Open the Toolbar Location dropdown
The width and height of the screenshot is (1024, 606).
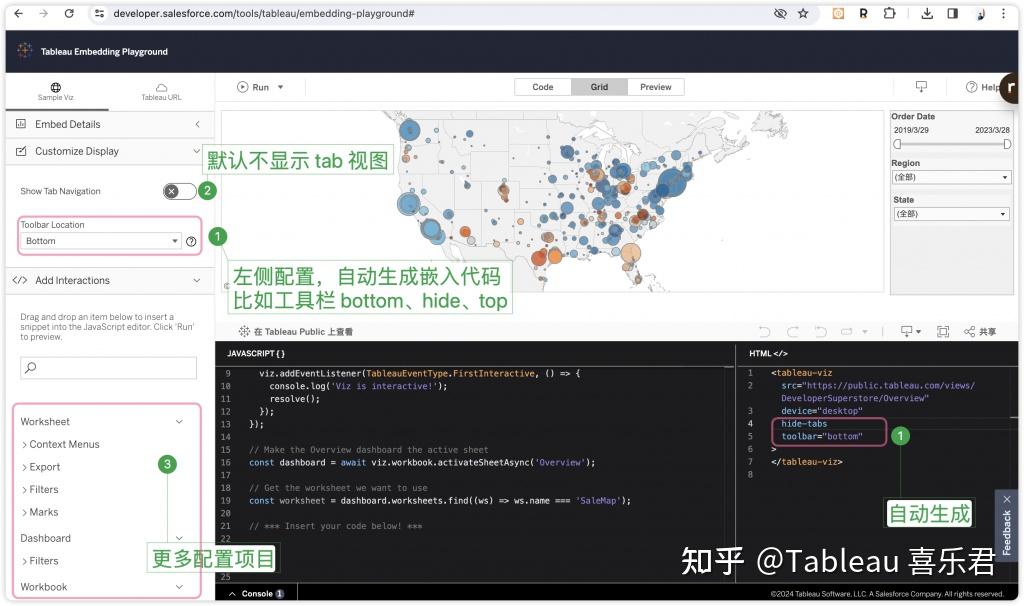pyautogui.click(x=100, y=240)
